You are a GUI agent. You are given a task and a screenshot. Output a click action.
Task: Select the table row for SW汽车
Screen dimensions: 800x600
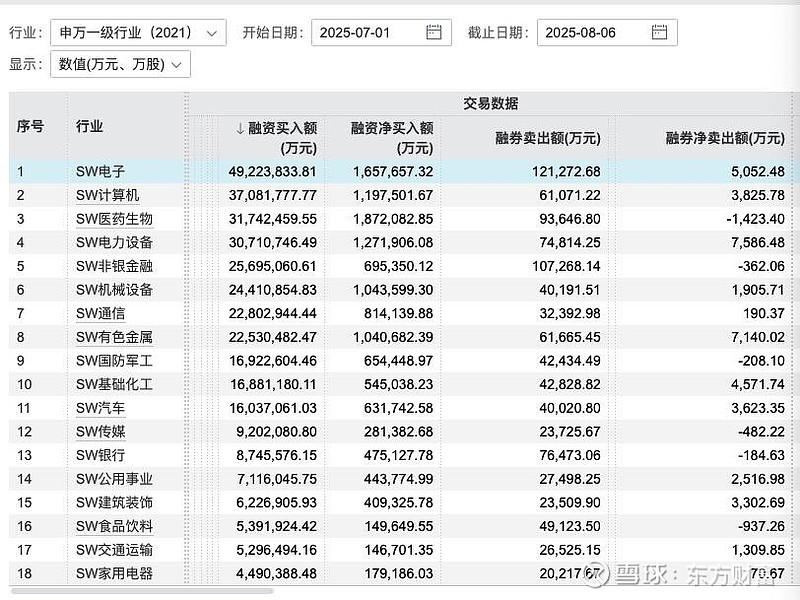point(400,408)
